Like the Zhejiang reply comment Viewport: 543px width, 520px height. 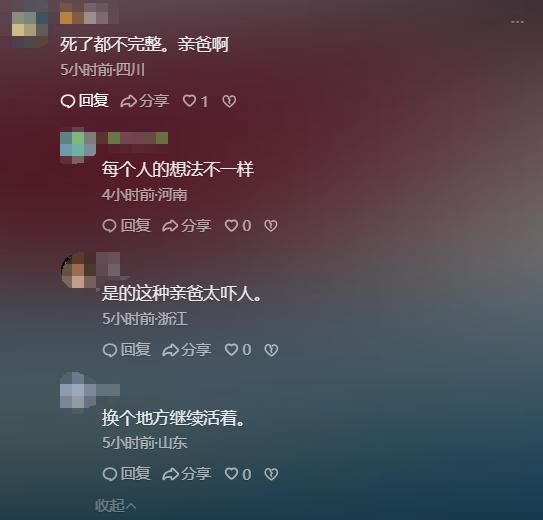238,350
